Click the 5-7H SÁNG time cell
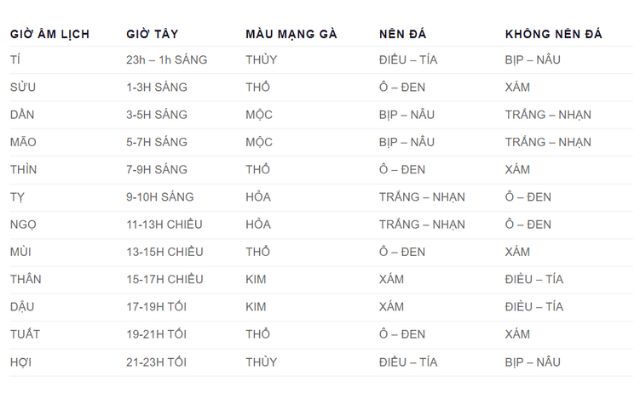Screen dimensions: 640x400 point(157,142)
